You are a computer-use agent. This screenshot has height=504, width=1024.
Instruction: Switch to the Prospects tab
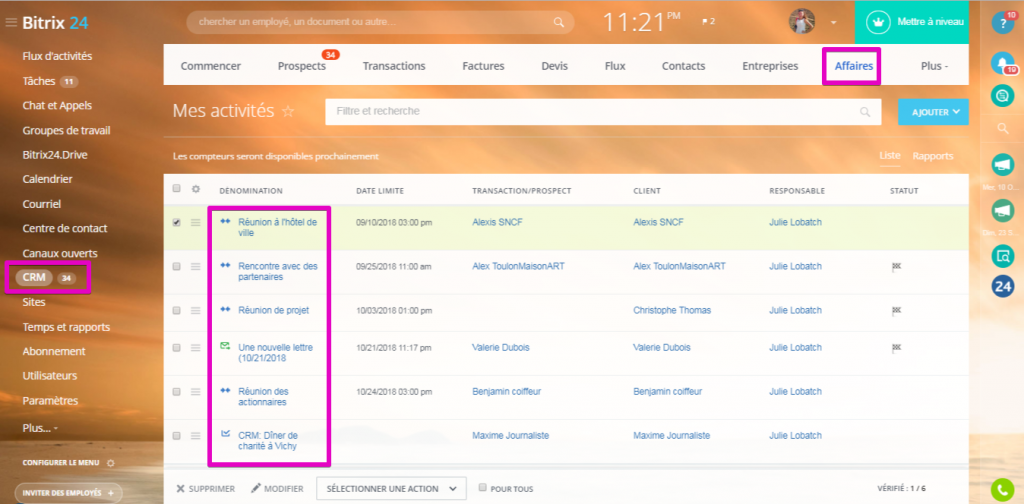[302, 66]
